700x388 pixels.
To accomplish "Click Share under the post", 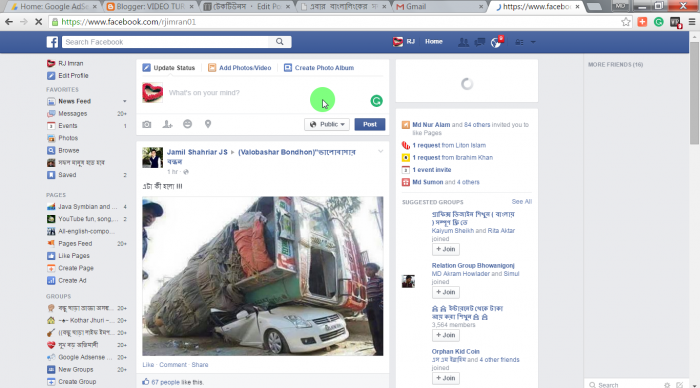I will tap(200, 365).
